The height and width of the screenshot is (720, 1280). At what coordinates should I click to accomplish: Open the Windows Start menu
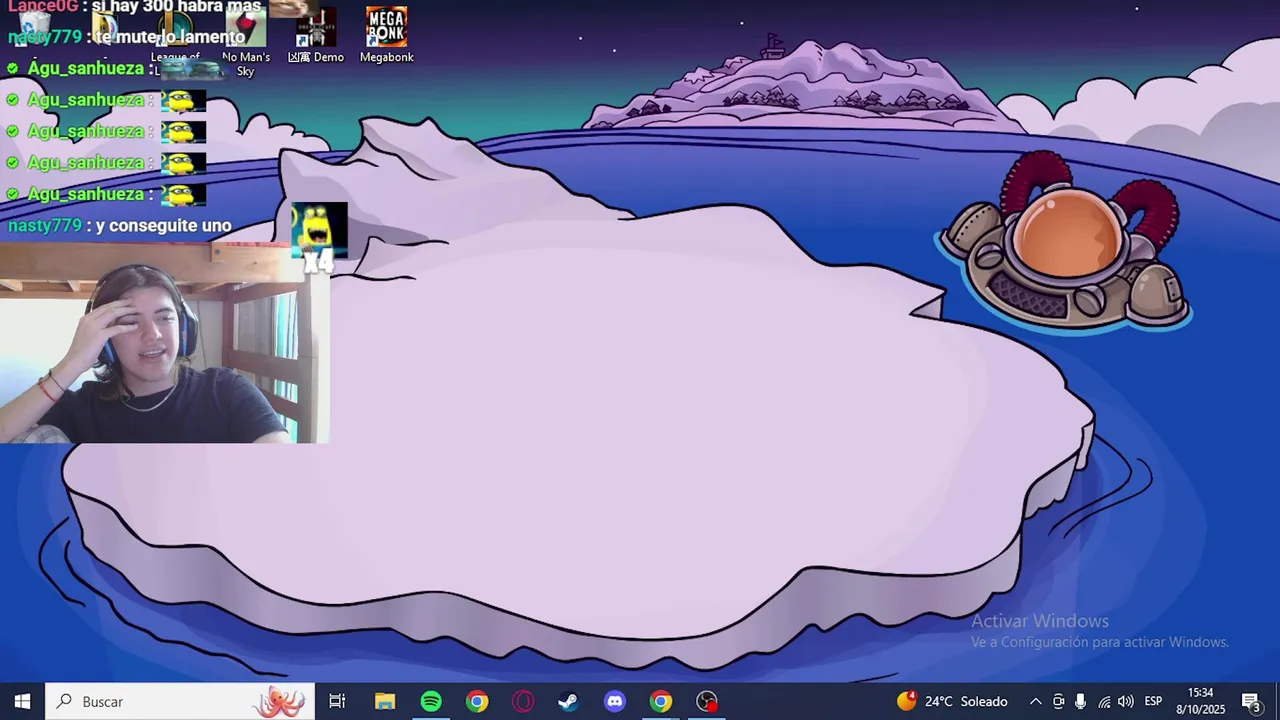22,701
